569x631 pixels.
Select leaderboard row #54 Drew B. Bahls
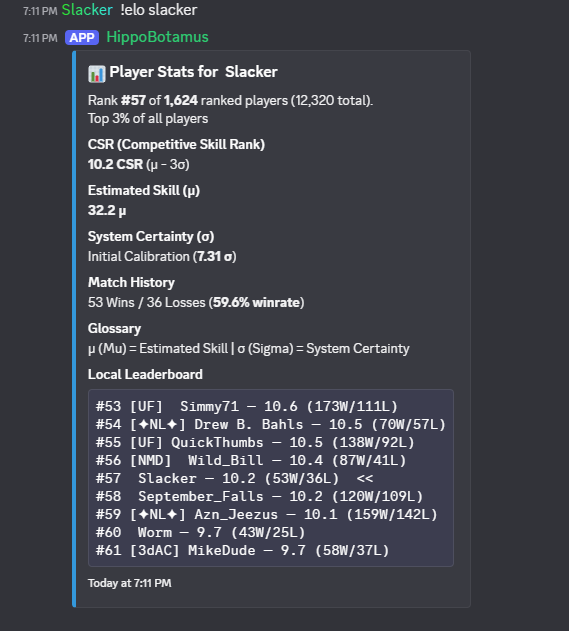[x=271, y=425]
